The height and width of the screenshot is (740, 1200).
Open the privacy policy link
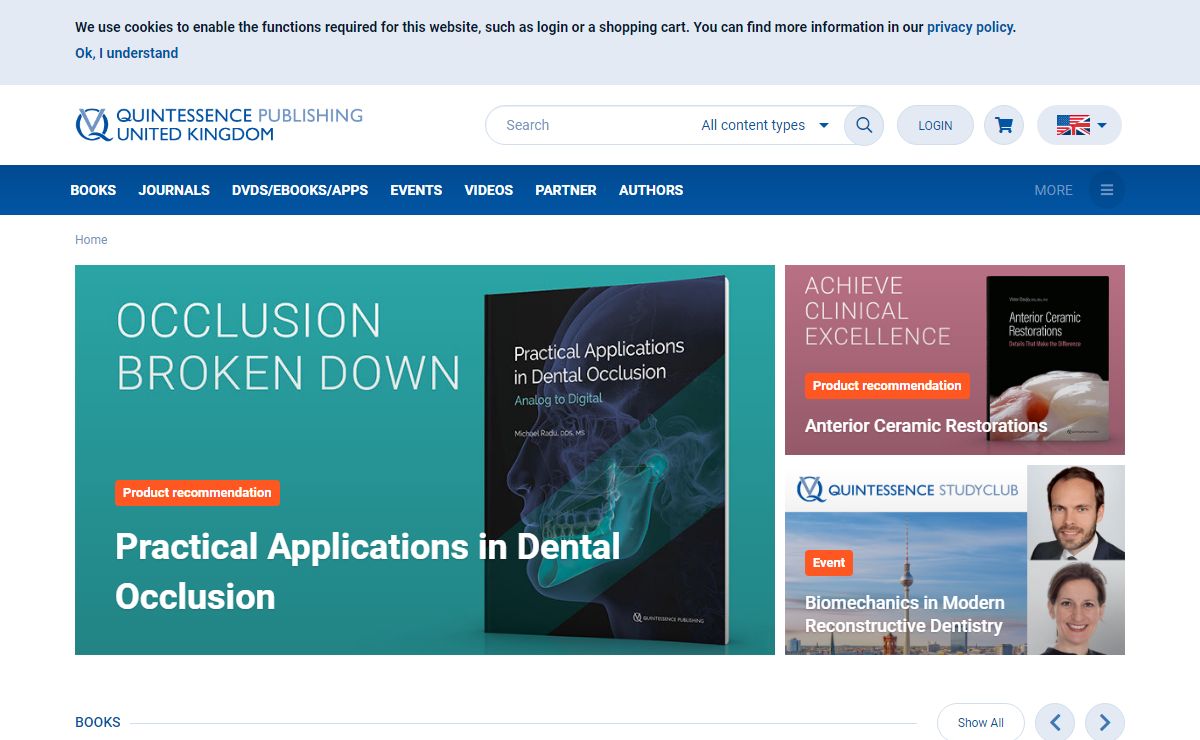970,27
